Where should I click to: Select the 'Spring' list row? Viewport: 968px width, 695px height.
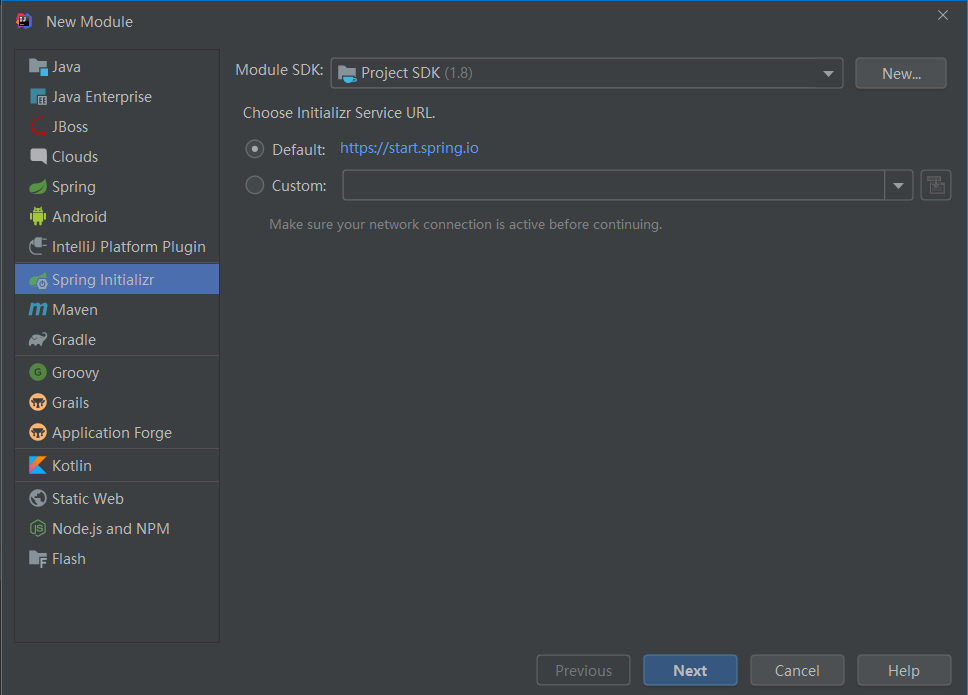117,186
